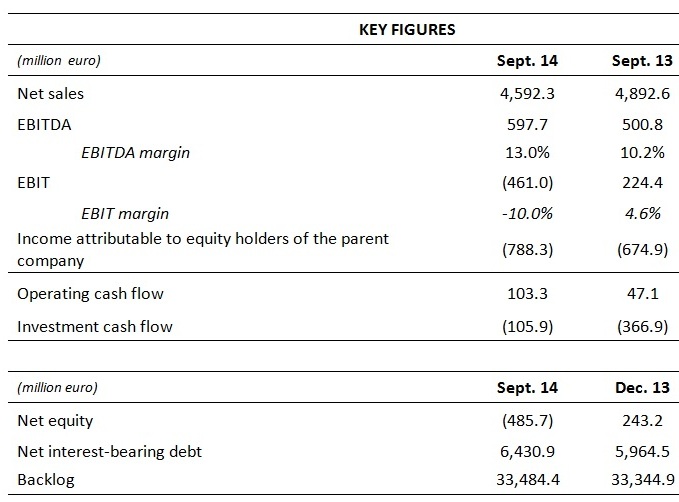Select the (788.3) income value
The image size is (679, 502).
click(x=527, y=249)
